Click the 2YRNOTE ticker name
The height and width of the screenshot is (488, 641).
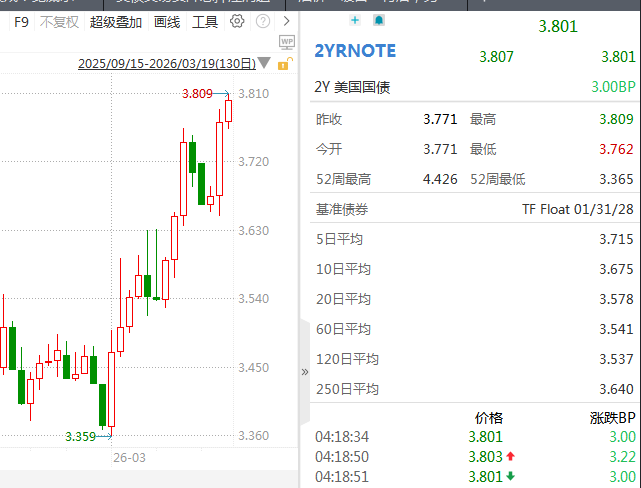(x=355, y=51)
